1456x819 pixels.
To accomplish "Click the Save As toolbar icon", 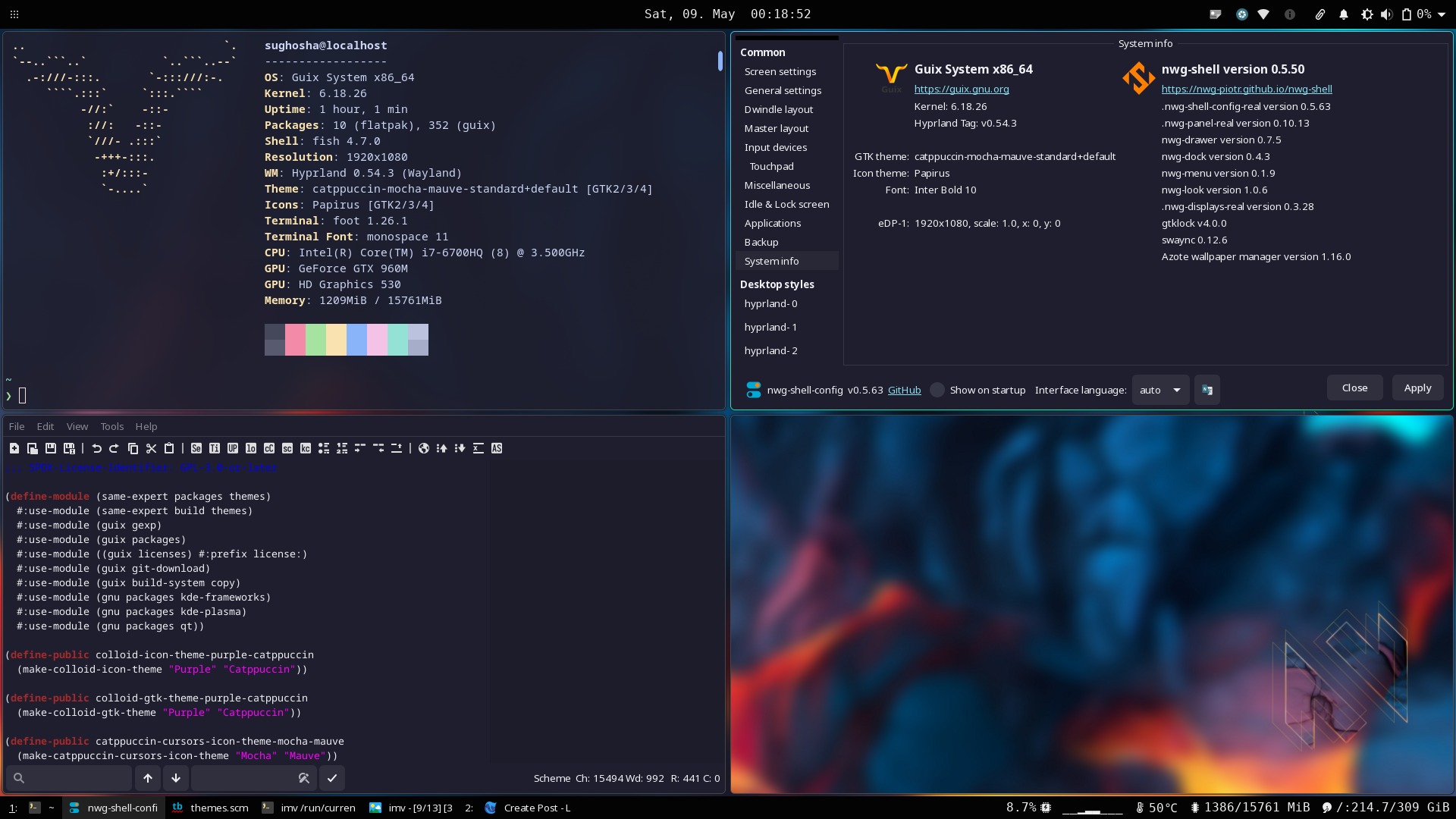I will (69, 448).
